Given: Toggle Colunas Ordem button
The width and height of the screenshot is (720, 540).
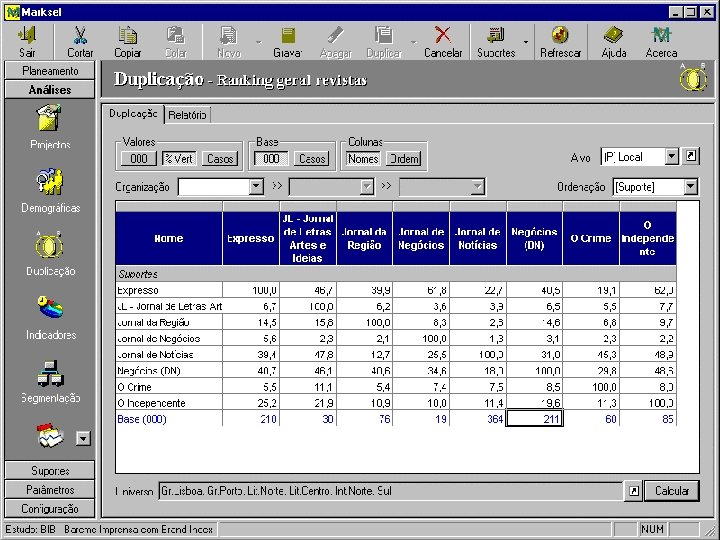Looking at the screenshot, I should click(x=403, y=158).
